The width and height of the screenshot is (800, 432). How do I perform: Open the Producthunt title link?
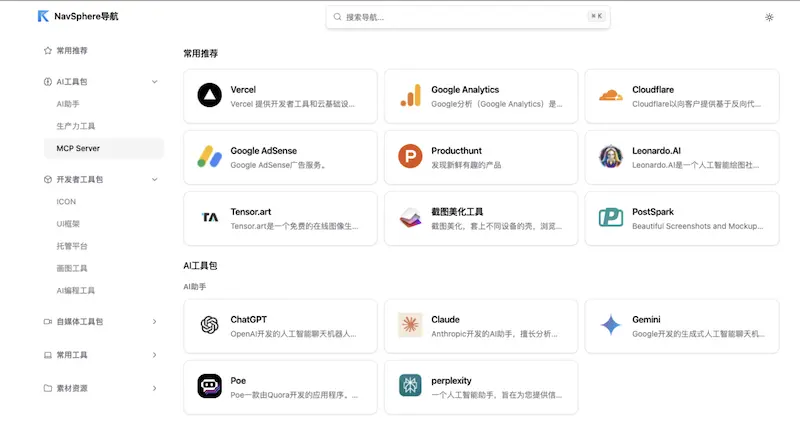point(456,151)
